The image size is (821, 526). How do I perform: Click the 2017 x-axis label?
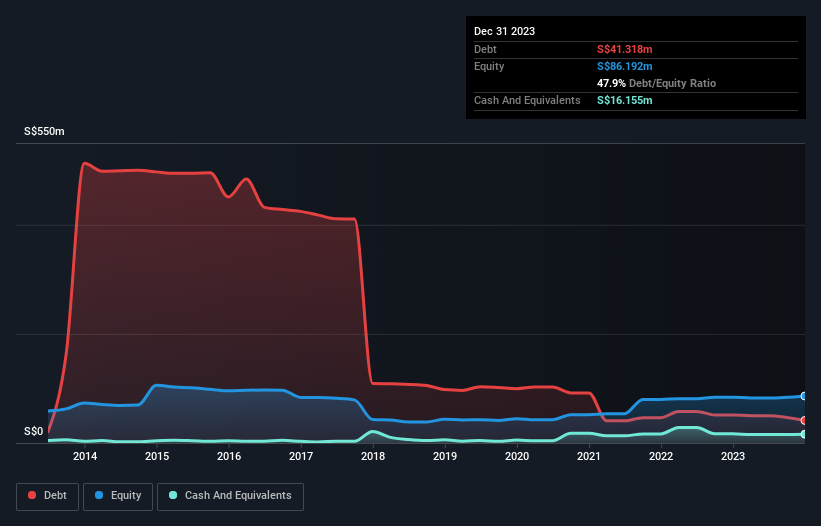coord(301,456)
